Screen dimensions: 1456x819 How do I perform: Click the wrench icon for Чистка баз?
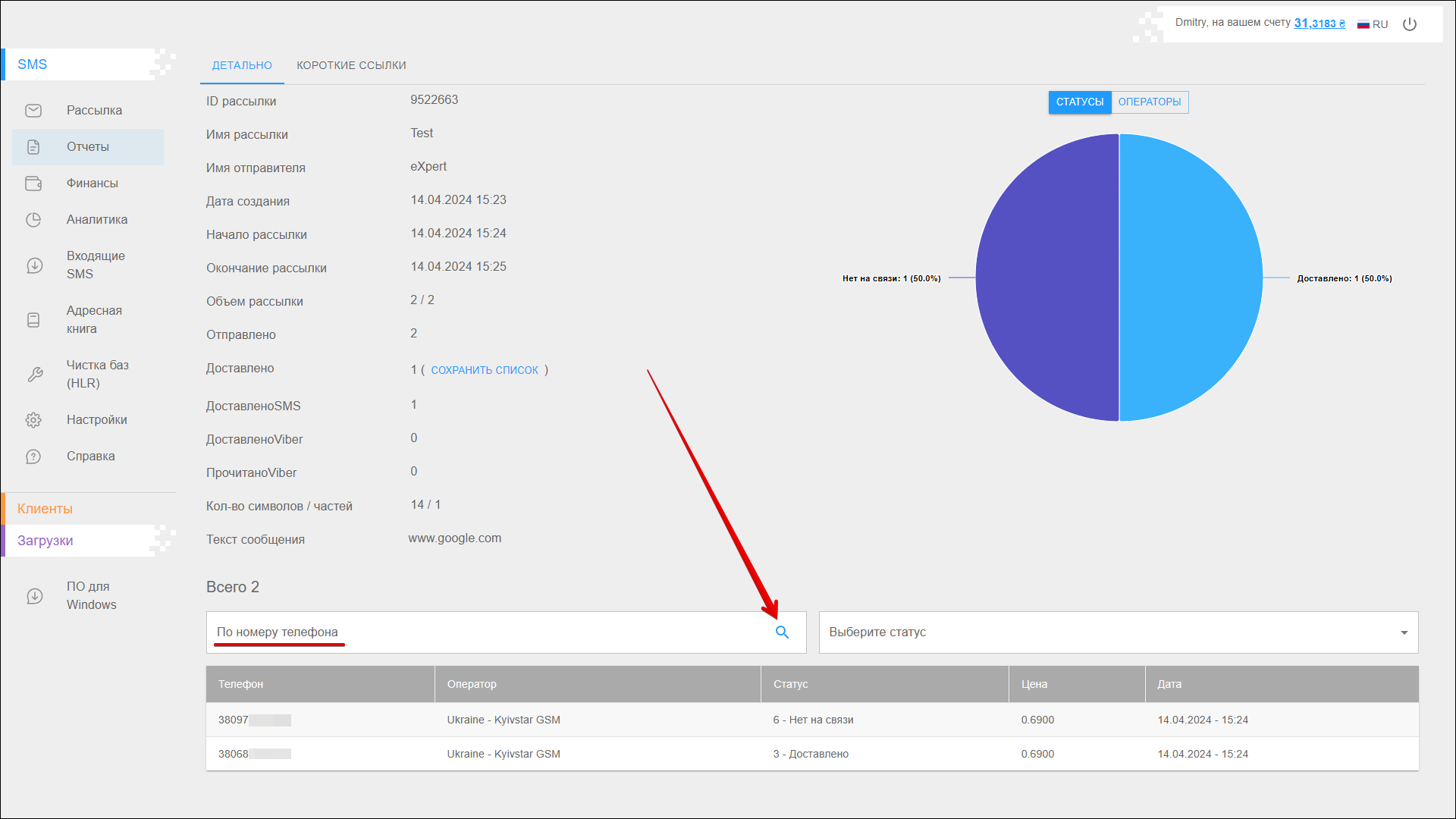tap(35, 375)
